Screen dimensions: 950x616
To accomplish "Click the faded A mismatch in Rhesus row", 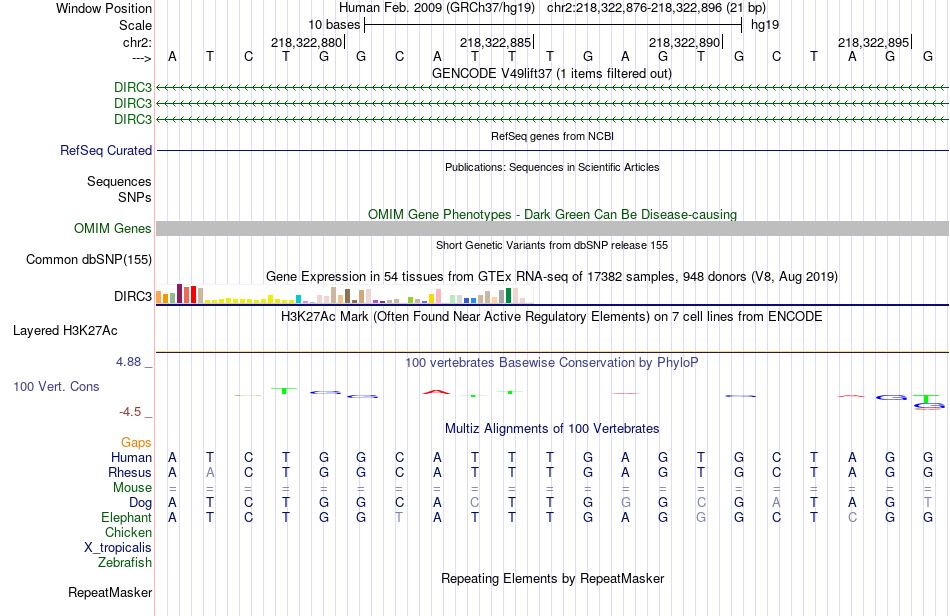I will coord(210,472).
